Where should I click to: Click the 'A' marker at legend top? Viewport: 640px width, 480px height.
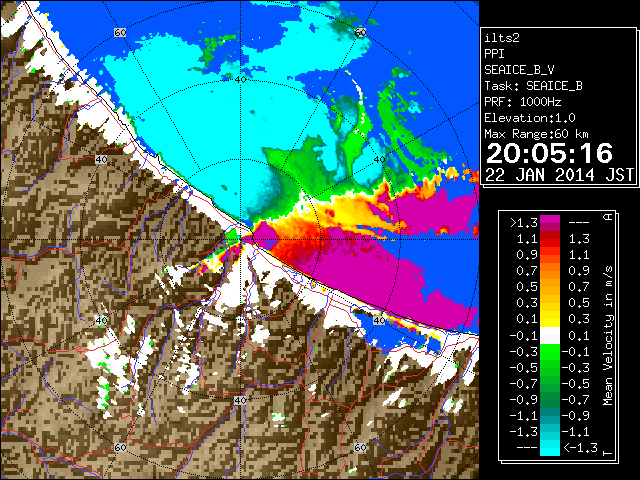tap(608, 217)
